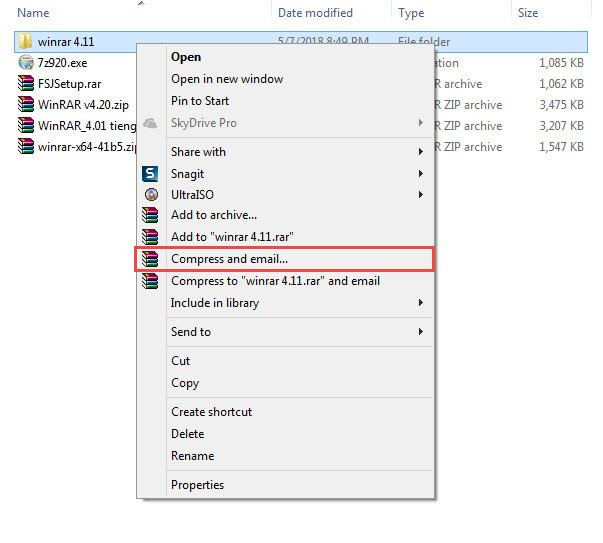Image resolution: width=603 pixels, height=543 pixels.
Task: Expand the SkyDrive Pro submenu arrow
Action: [421, 123]
